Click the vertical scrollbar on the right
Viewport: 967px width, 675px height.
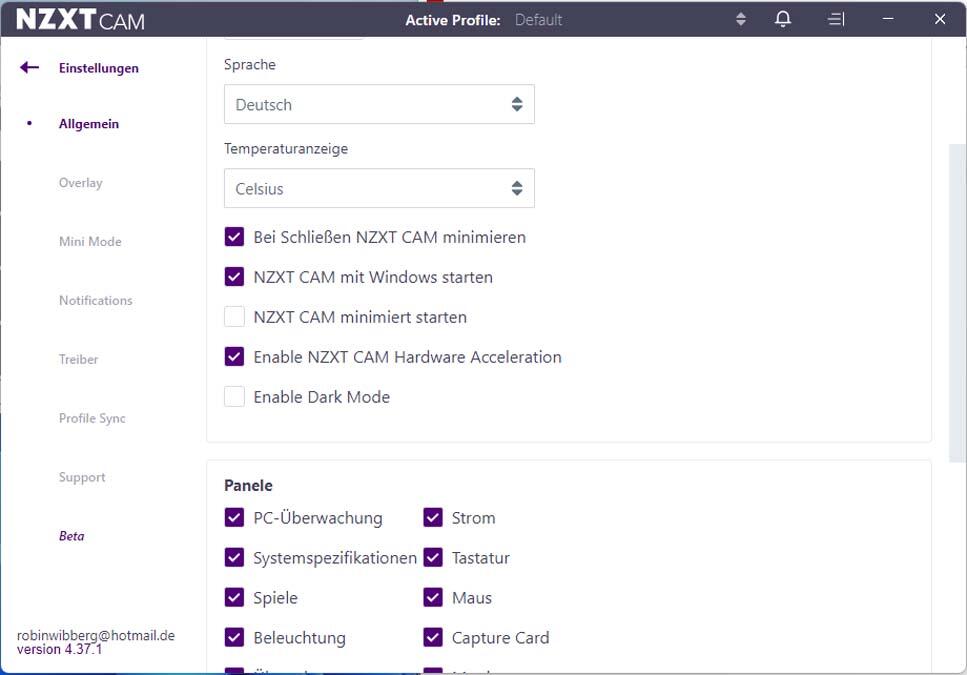pyautogui.click(x=957, y=290)
